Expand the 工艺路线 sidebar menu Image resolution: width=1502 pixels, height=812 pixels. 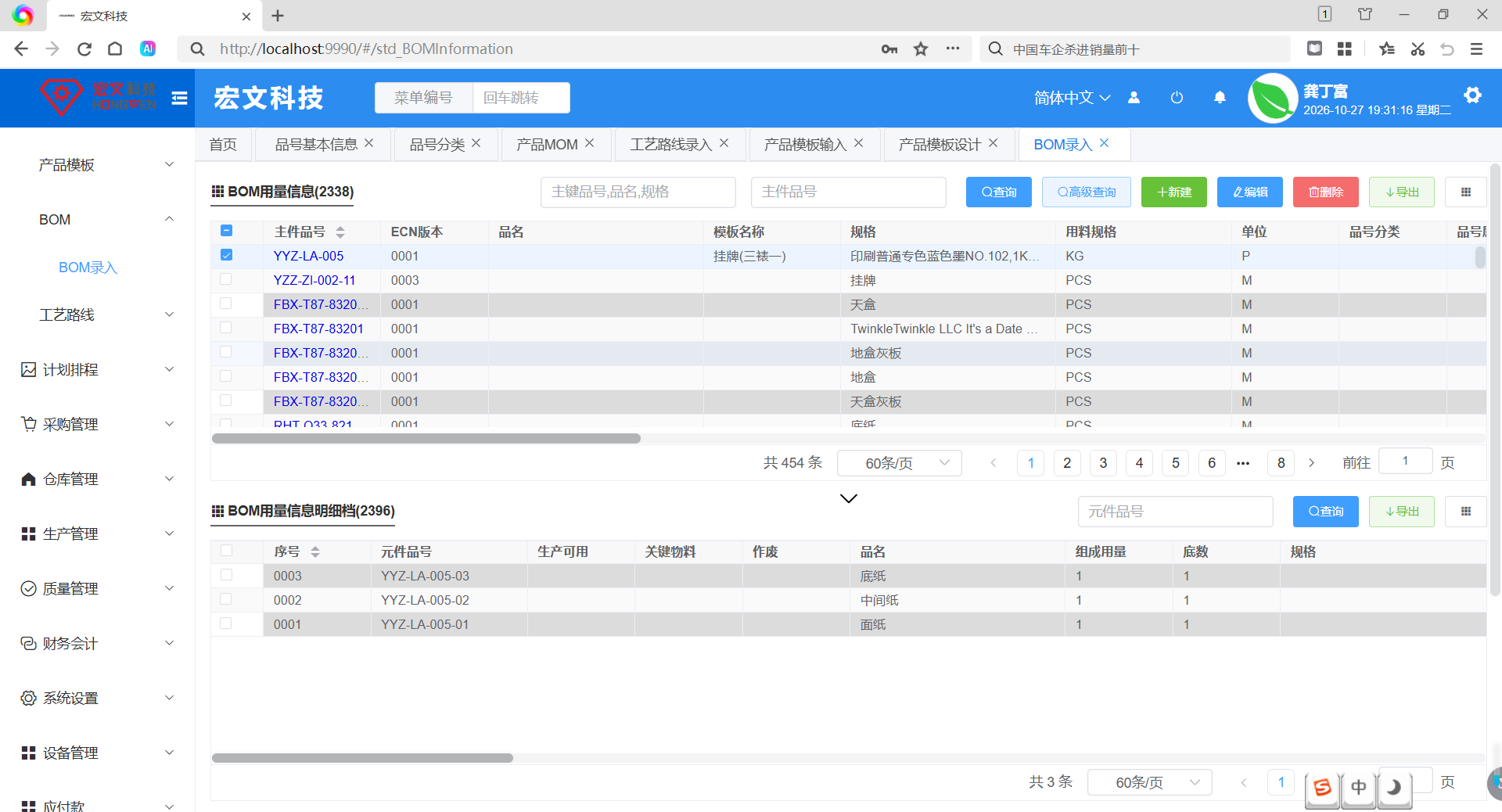pos(98,314)
